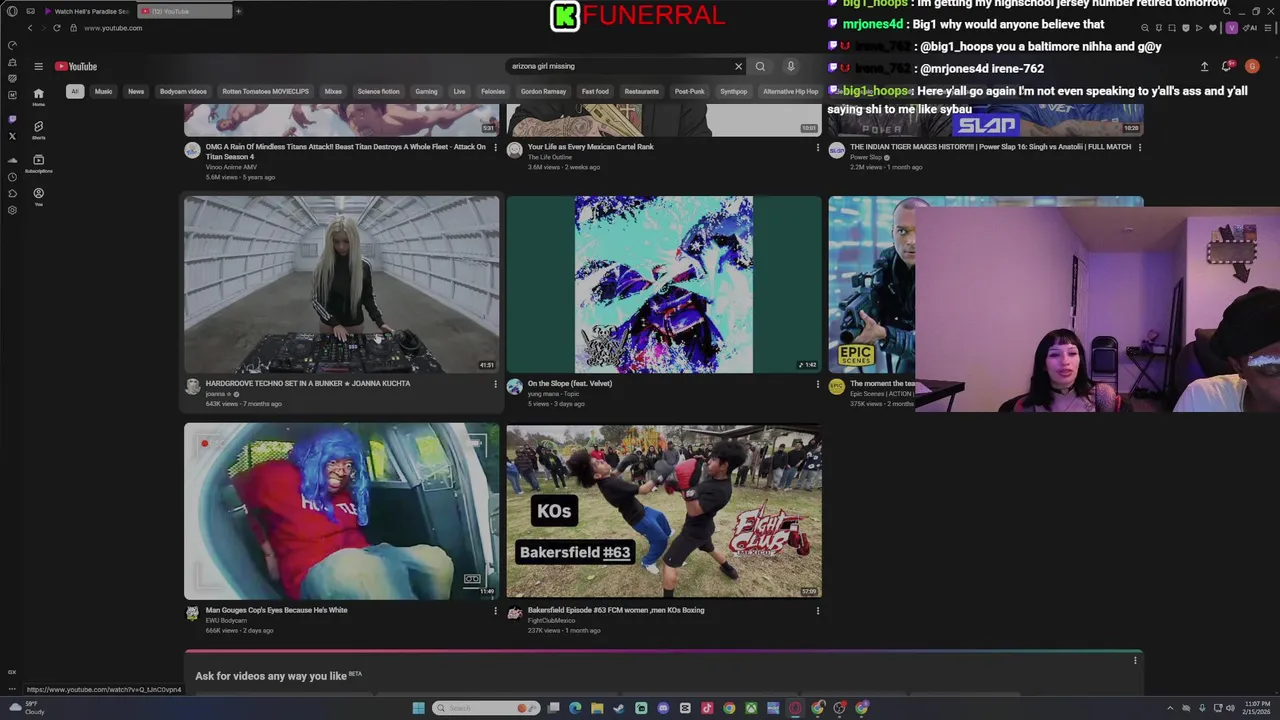The height and width of the screenshot is (720, 1280).
Task: Select the Science fiction filter chip
Action: point(378,91)
